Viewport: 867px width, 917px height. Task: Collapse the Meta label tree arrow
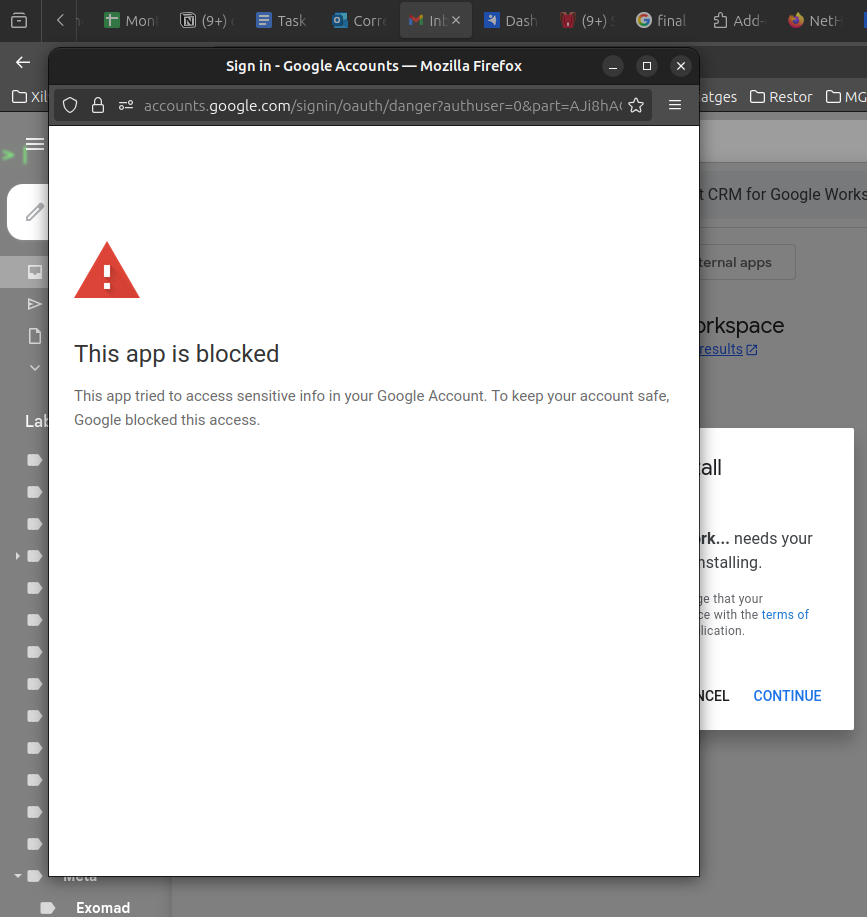(x=18, y=875)
